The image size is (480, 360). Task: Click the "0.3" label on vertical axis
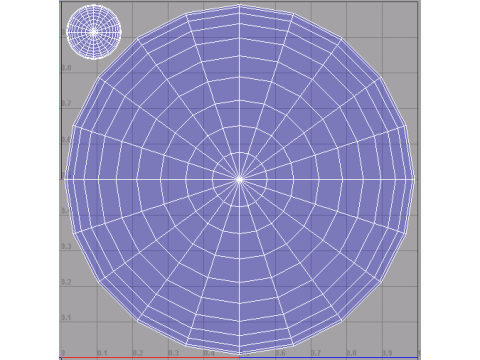[x=67, y=246]
